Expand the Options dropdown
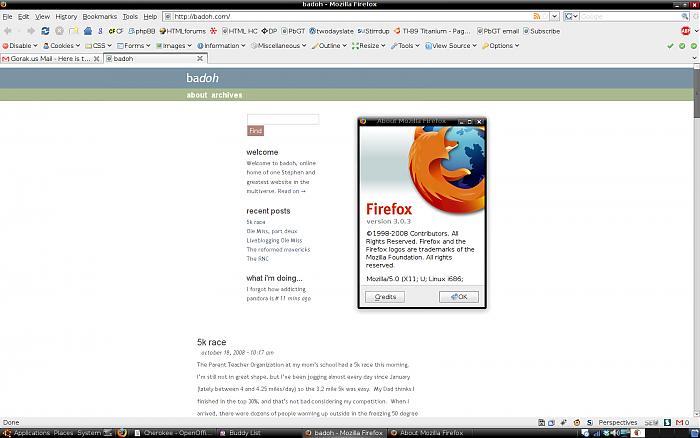The height and width of the screenshot is (438, 700). click(500, 46)
